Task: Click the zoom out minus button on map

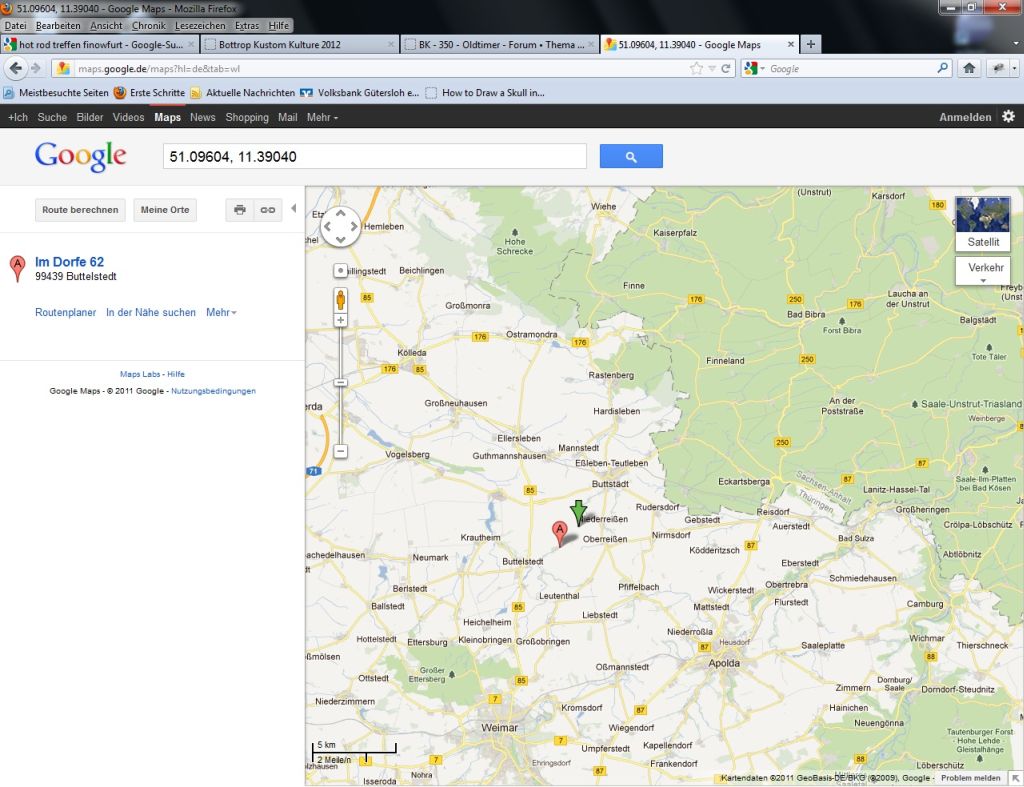Action: click(x=341, y=451)
